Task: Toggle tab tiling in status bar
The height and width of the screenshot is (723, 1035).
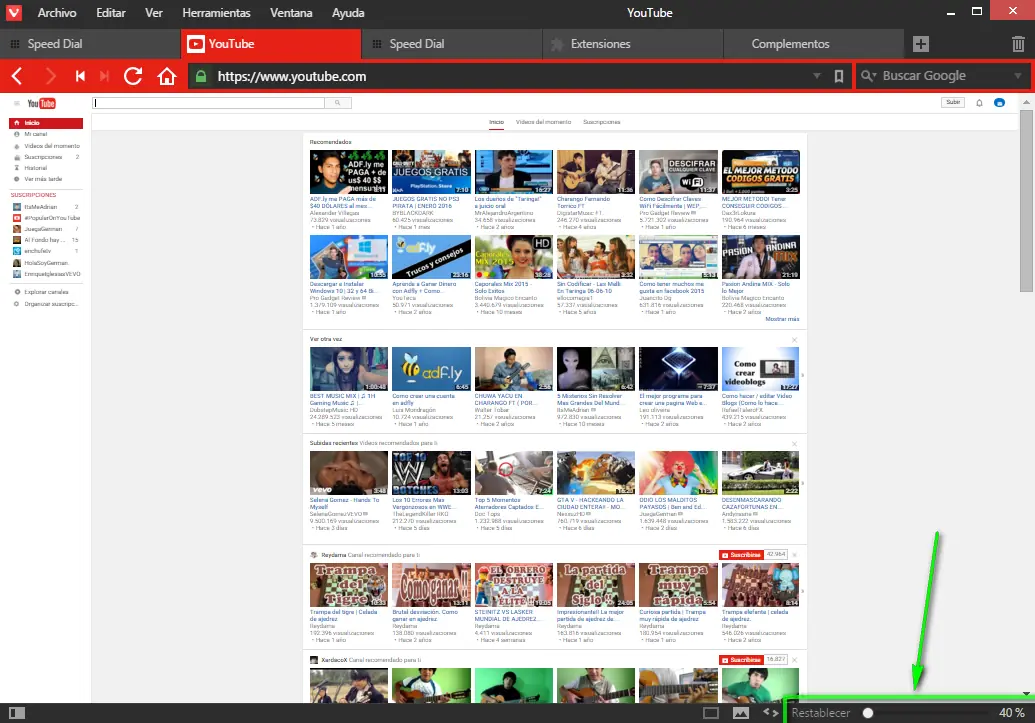Action: coord(711,713)
